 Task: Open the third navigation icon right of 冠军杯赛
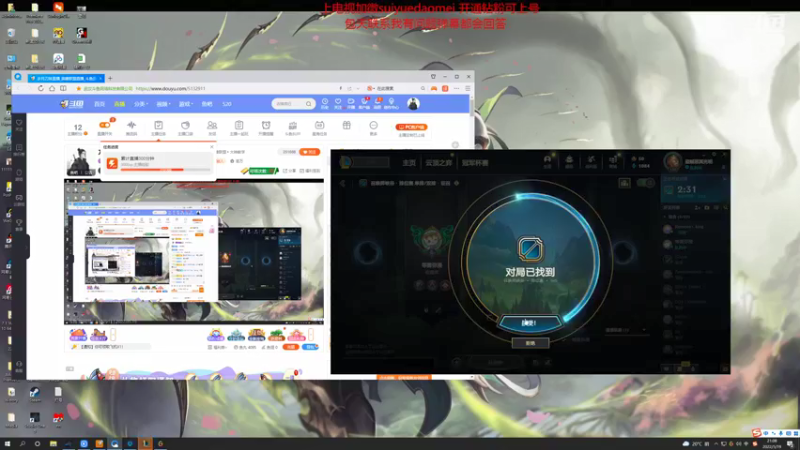(x=591, y=161)
